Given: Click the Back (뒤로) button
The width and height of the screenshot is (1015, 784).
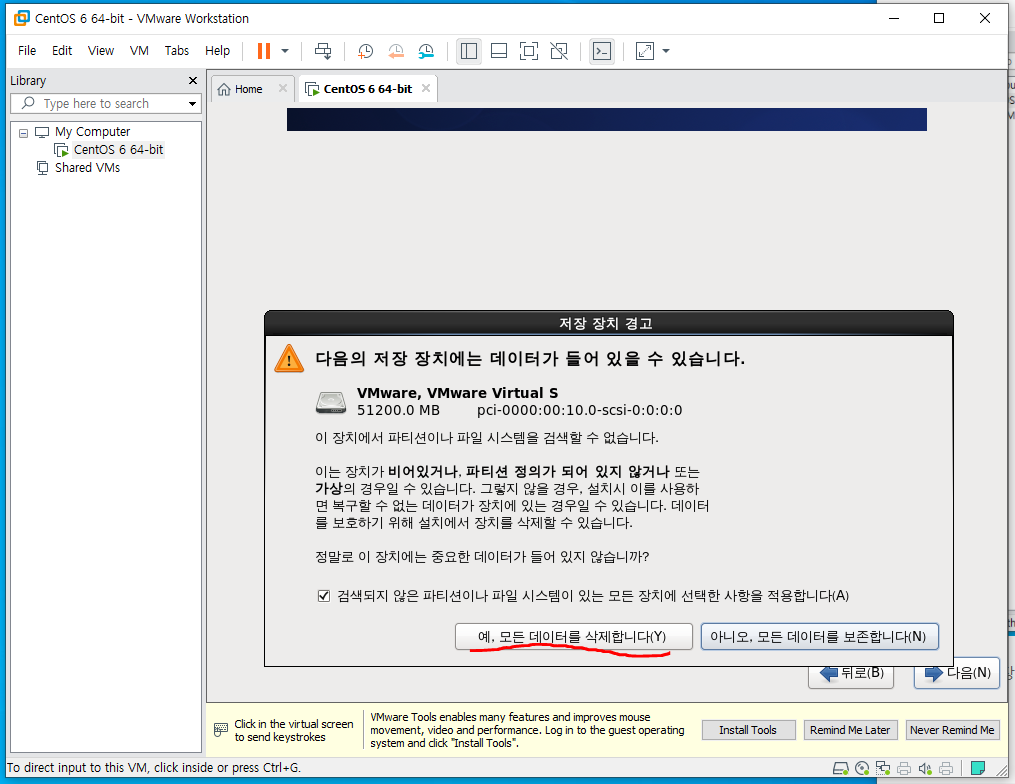Looking at the screenshot, I should (851, 674).
